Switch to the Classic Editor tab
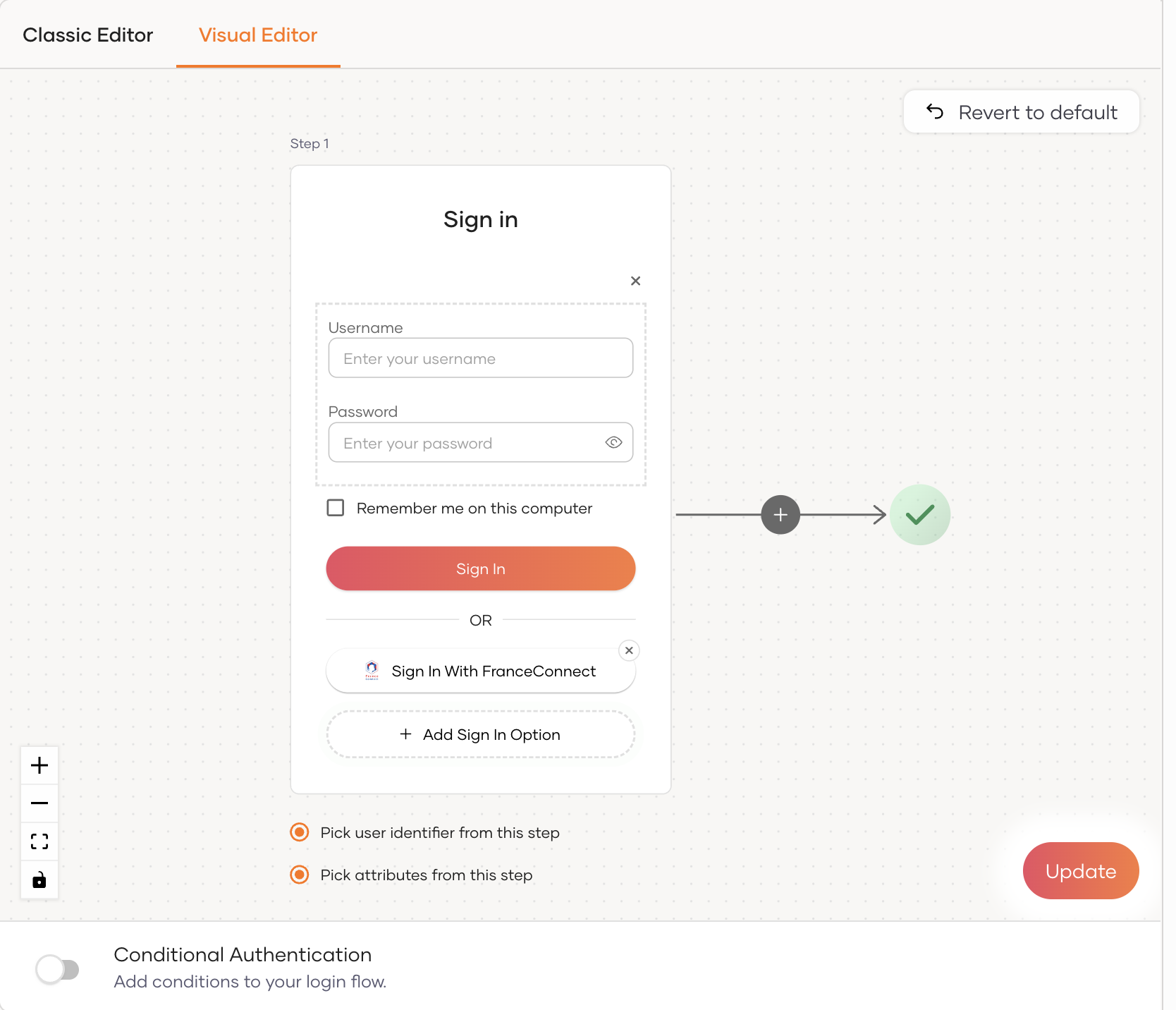Image resolution: width=1176 pixels, height=1010 pixels. [x=87, y=35]
